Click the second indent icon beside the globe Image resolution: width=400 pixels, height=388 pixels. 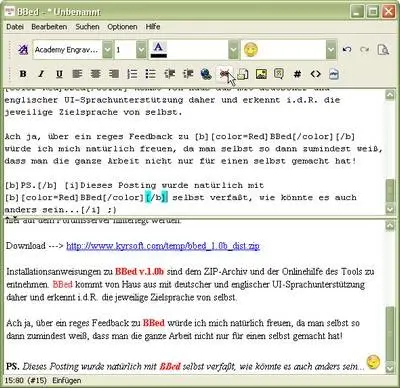tap(188, 74)
